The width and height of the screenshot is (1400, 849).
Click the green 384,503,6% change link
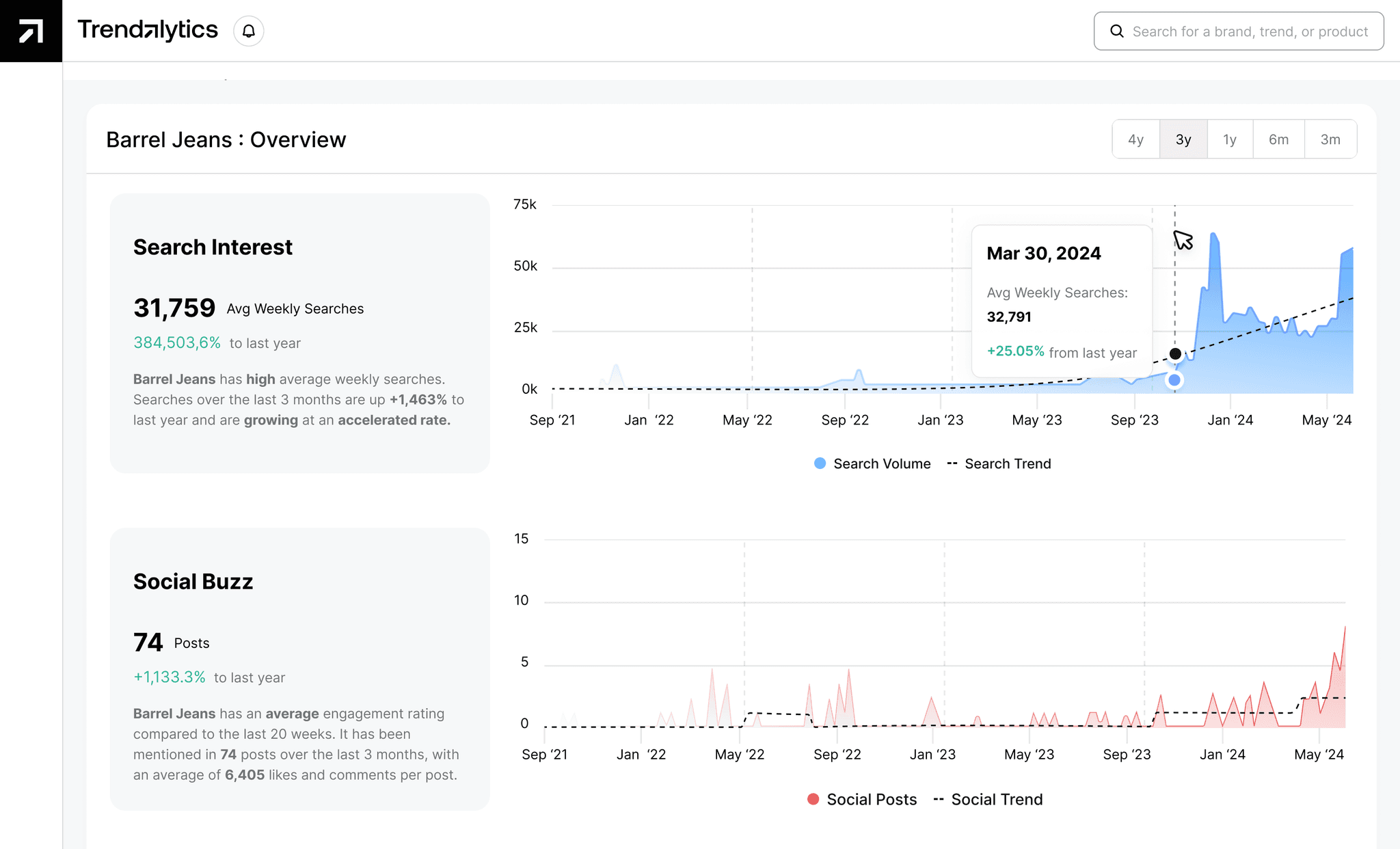177,342
